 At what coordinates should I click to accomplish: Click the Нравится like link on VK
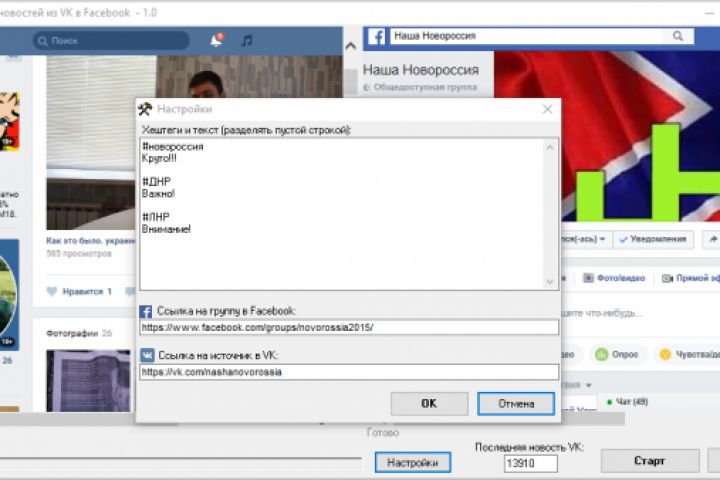87,291
